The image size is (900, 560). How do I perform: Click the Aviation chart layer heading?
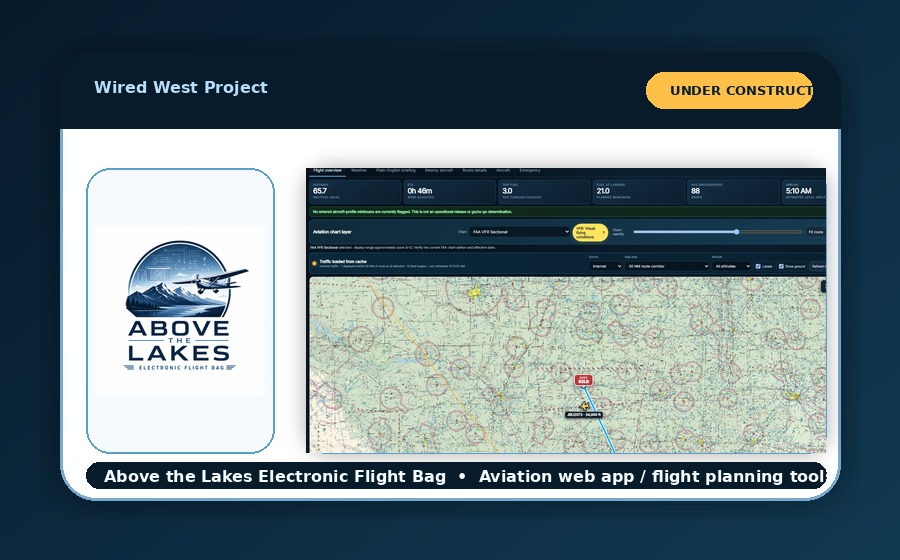coord(332,232)
